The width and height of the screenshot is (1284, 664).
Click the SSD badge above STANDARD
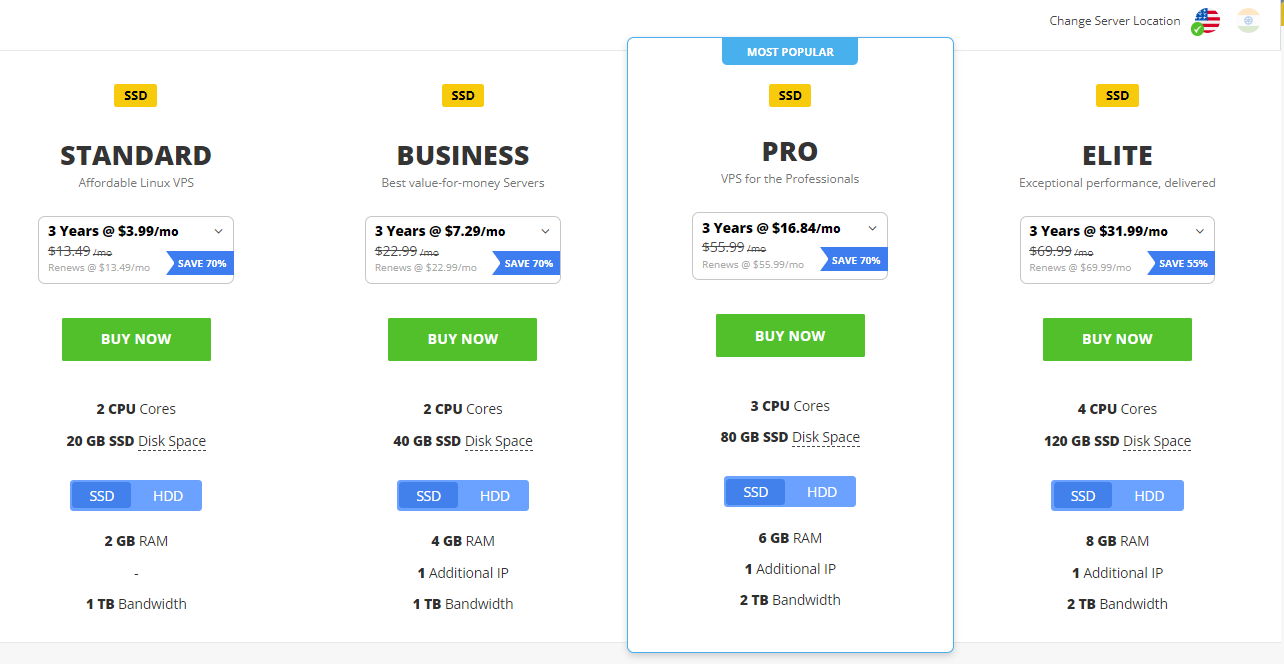tap(136, 96)
